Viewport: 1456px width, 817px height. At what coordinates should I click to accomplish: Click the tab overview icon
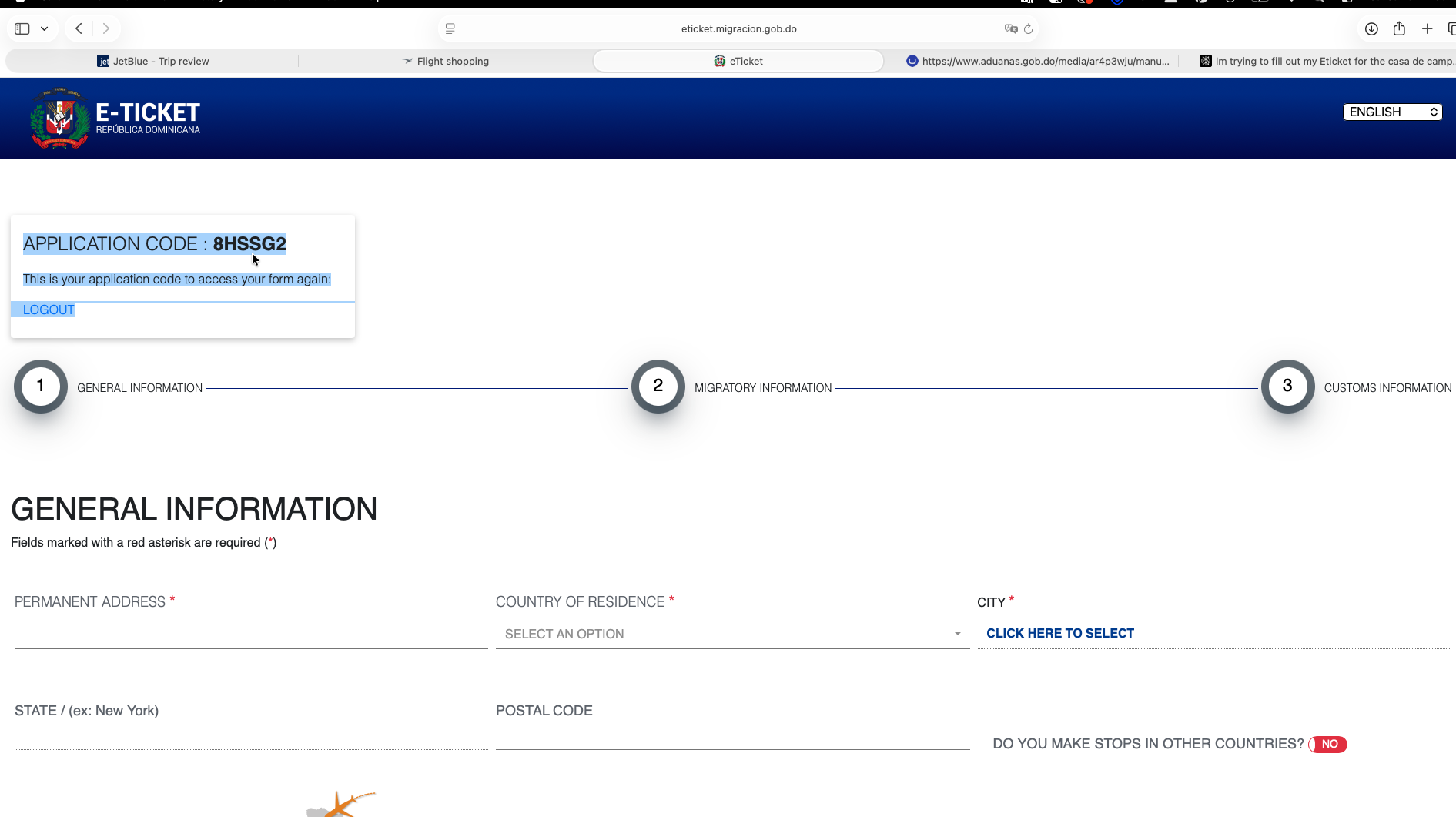coord(1452,28)
